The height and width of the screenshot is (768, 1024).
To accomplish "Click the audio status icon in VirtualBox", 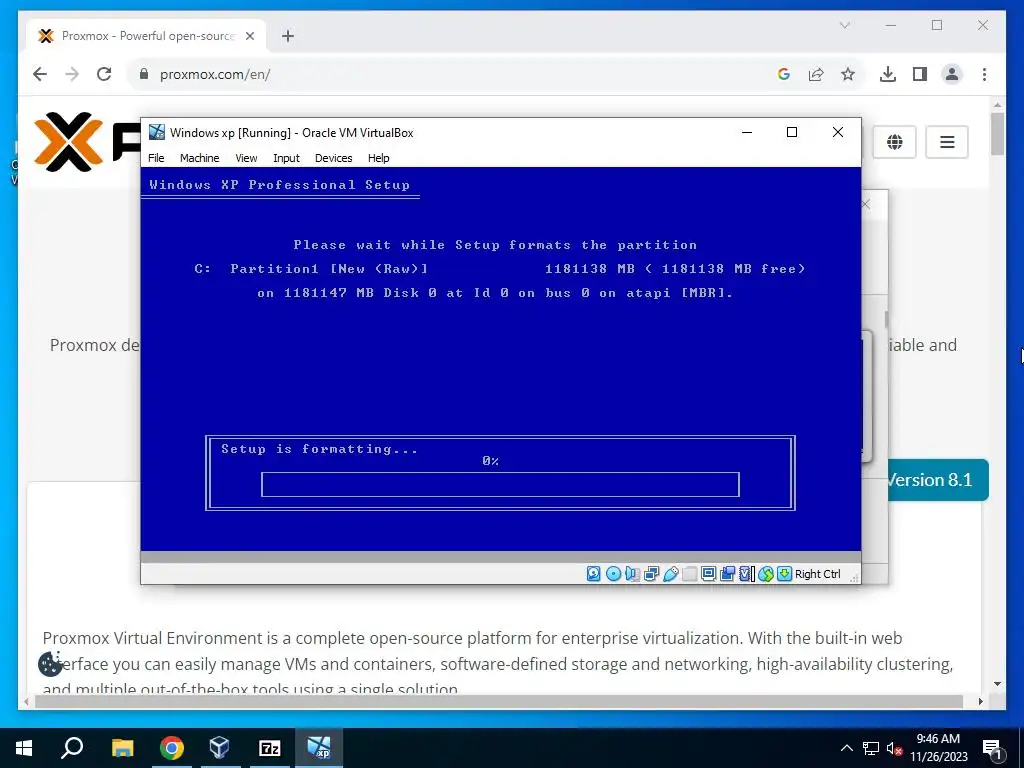I will tap(632, 573).
